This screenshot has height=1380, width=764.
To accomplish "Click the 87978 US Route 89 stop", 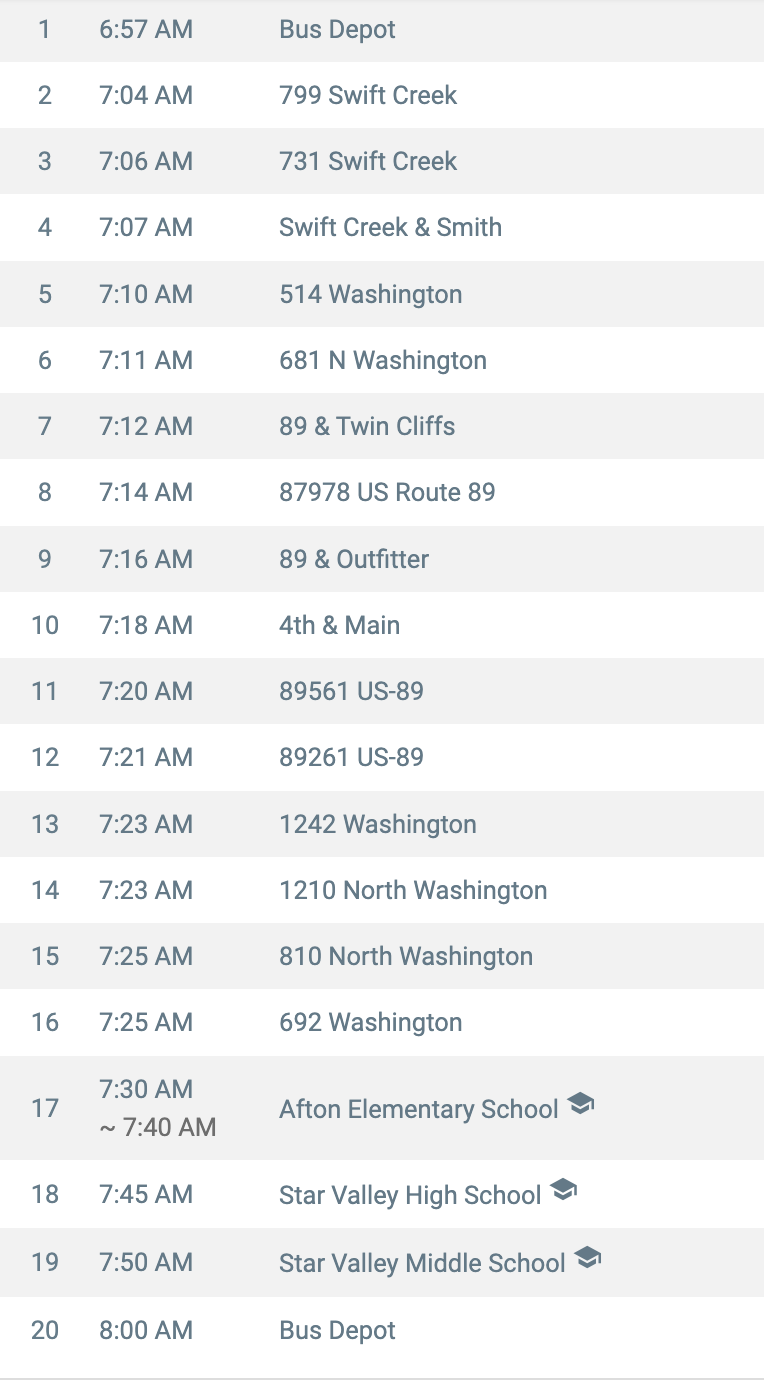I will [x=386, y=493].
